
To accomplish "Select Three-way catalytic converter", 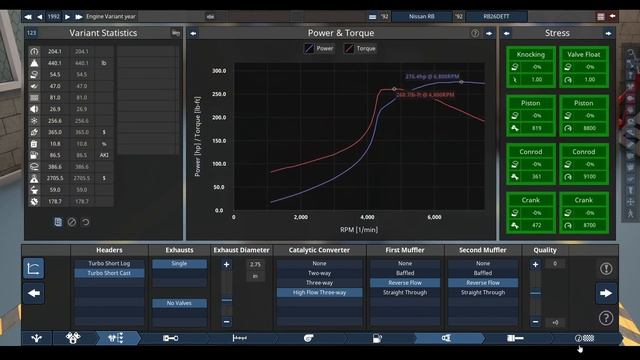I will [319, 283].
